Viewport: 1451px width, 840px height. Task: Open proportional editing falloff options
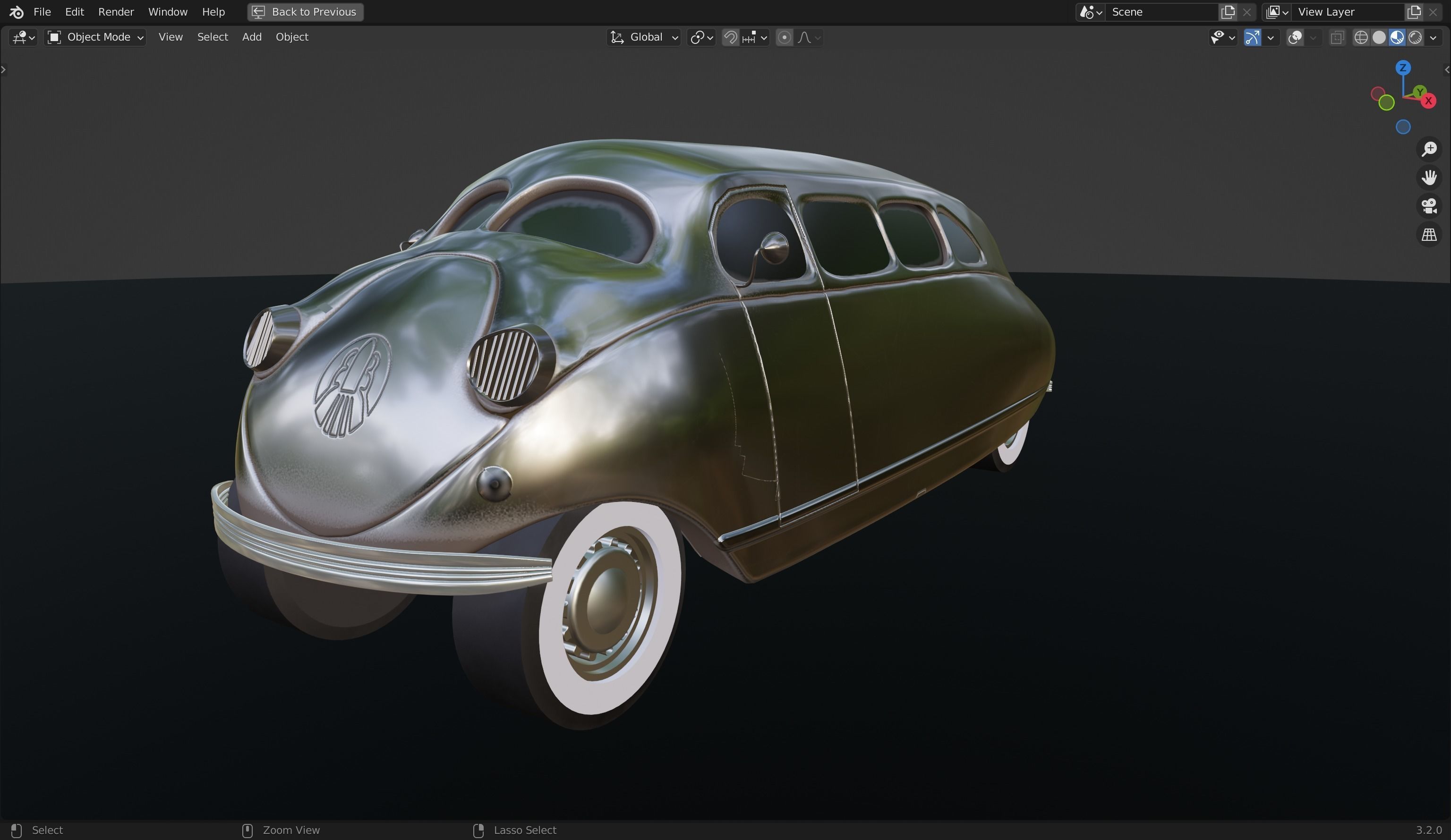click(809, 37)
